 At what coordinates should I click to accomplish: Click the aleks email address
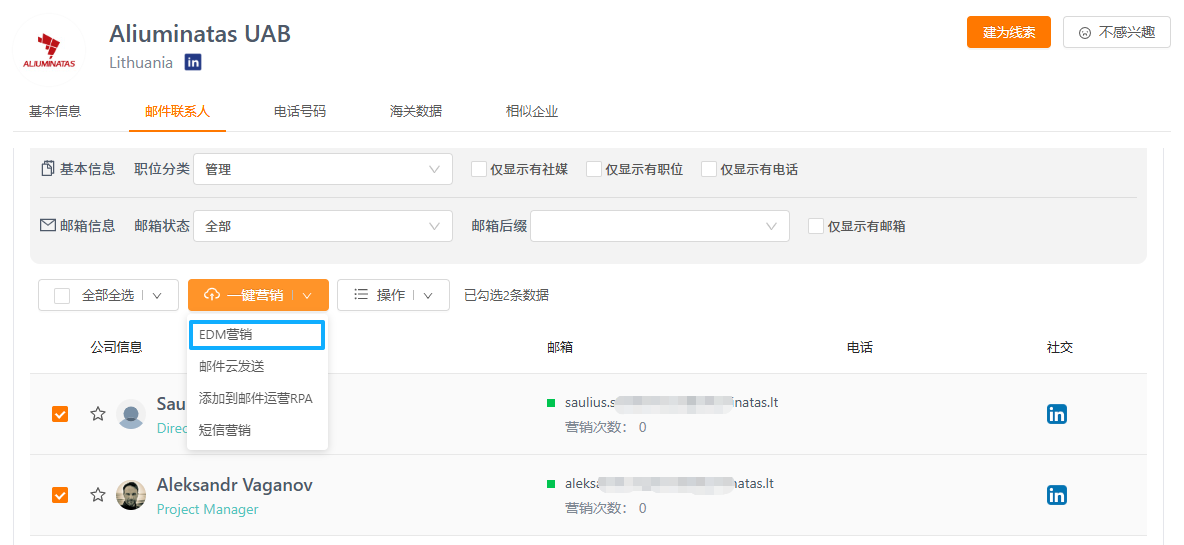click(669, 483)
